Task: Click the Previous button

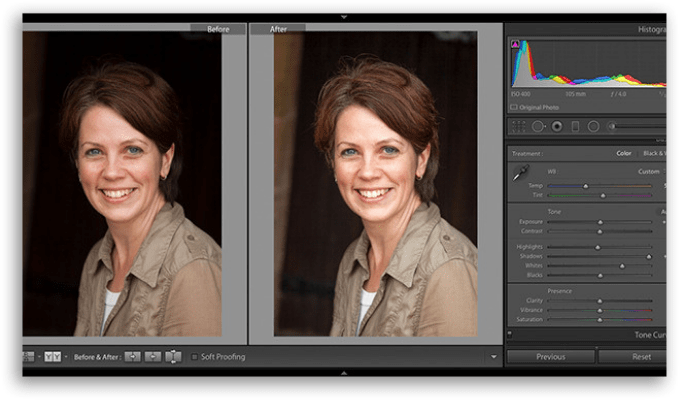Action: tap(551, 357)
